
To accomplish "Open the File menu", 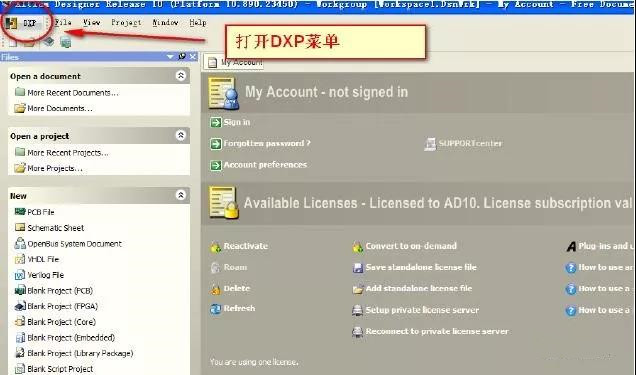I will (63, 23).
